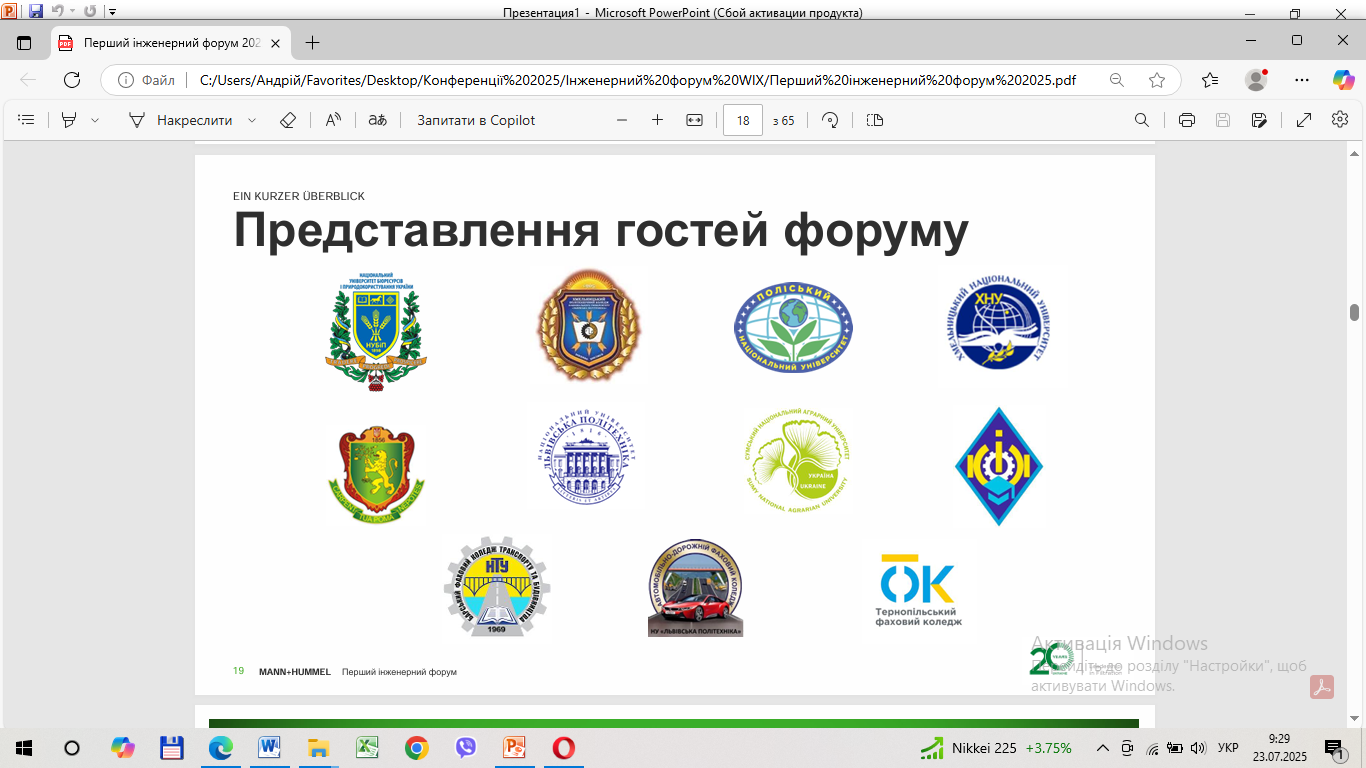1366x768 pixels.
Task: Print the PDF document
Action: click(1187, 120)
